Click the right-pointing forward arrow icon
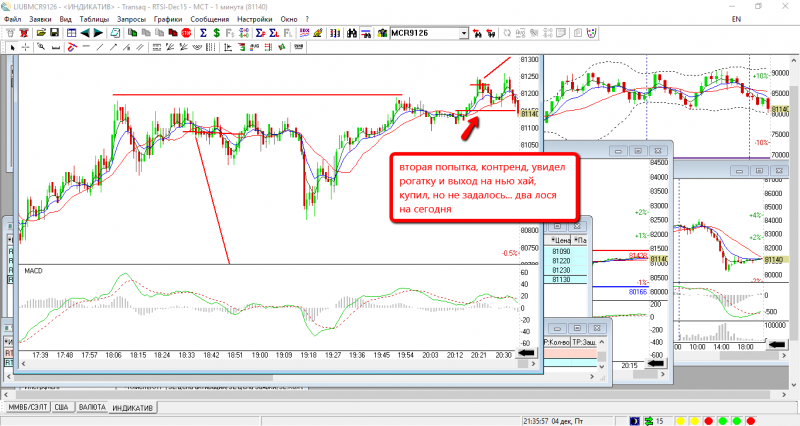 (98, 33)
